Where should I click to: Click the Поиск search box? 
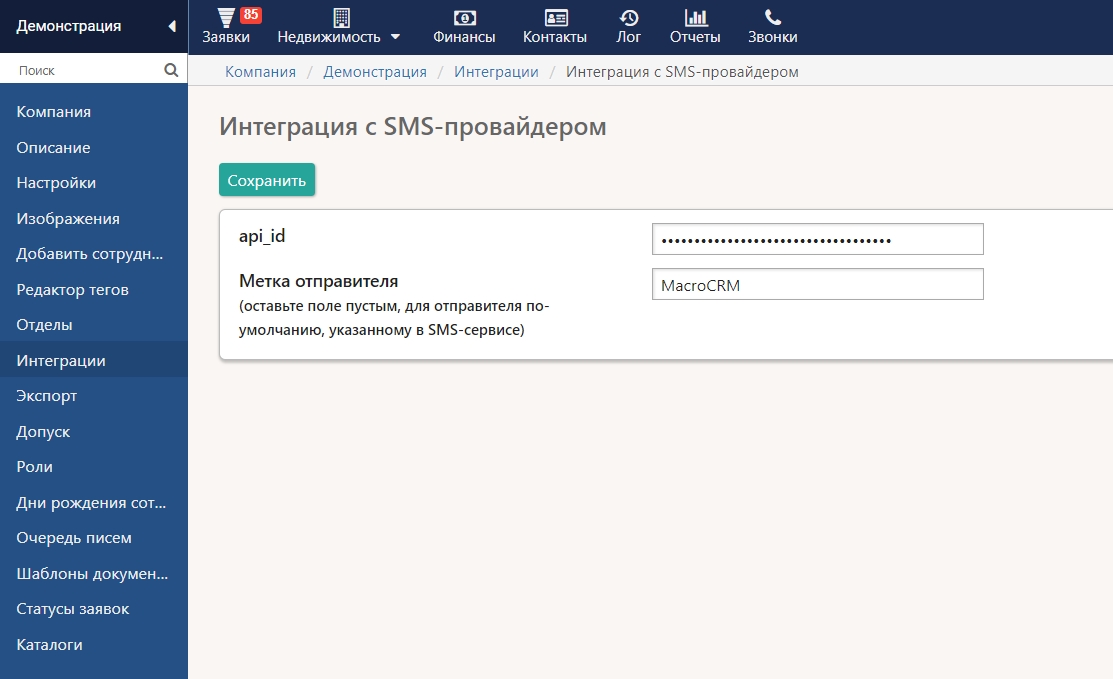[x=85, y=70]
